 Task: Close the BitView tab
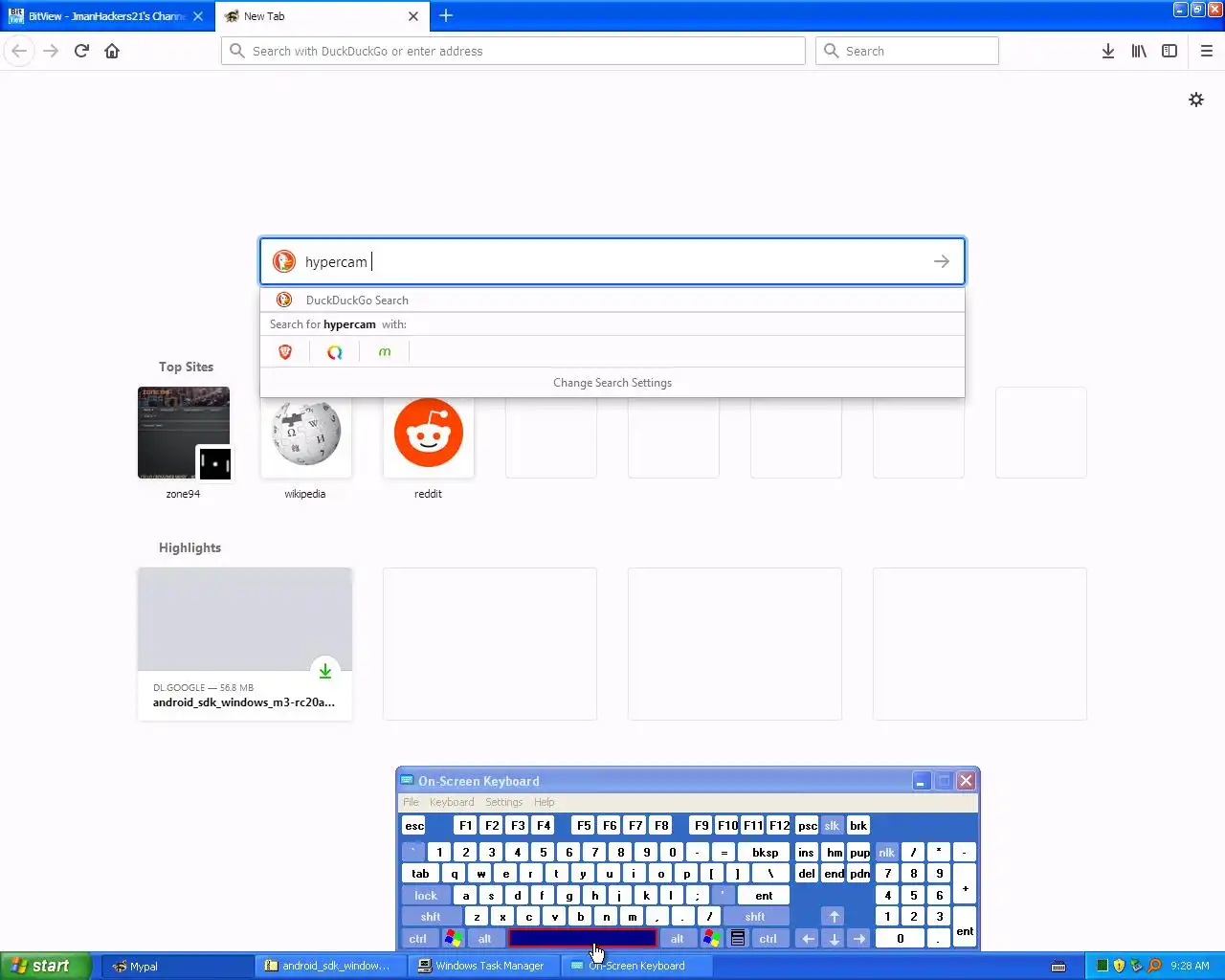pos(198,16)
